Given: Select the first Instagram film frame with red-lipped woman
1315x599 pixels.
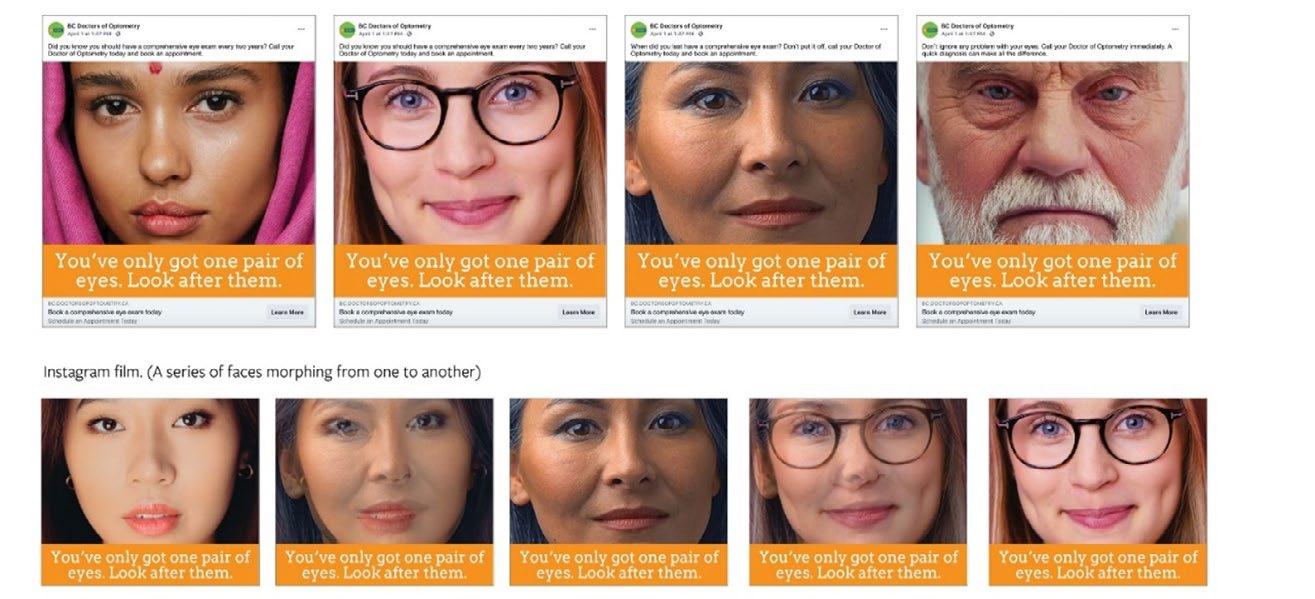Looking at the screenshot, I should (x=150, y=492).
